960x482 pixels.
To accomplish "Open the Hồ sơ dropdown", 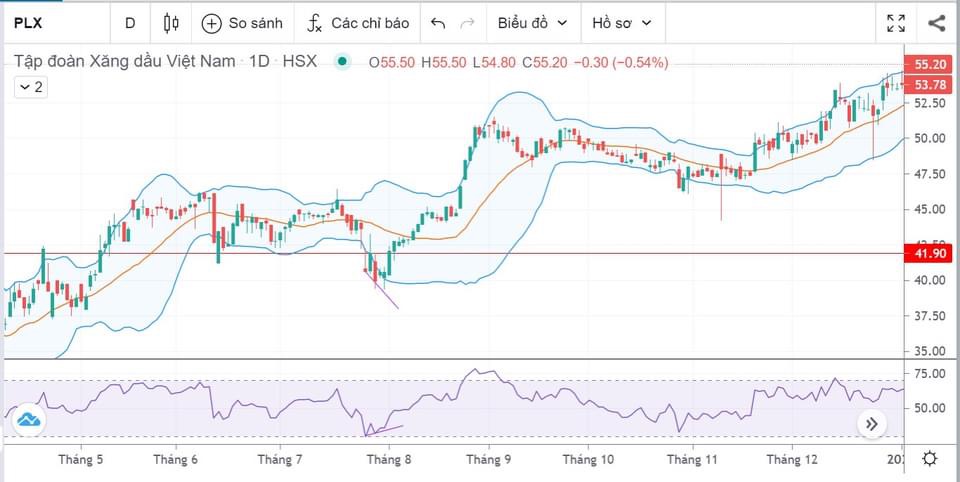I will [621, 22].
